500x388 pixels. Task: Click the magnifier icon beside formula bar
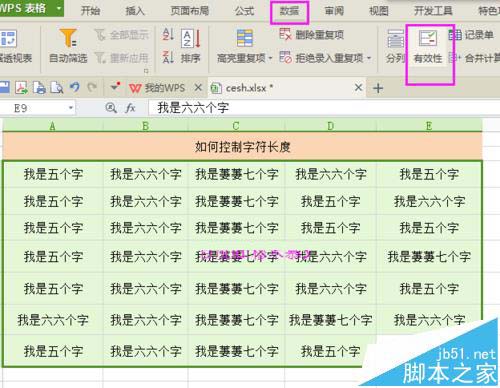[111, 108]
